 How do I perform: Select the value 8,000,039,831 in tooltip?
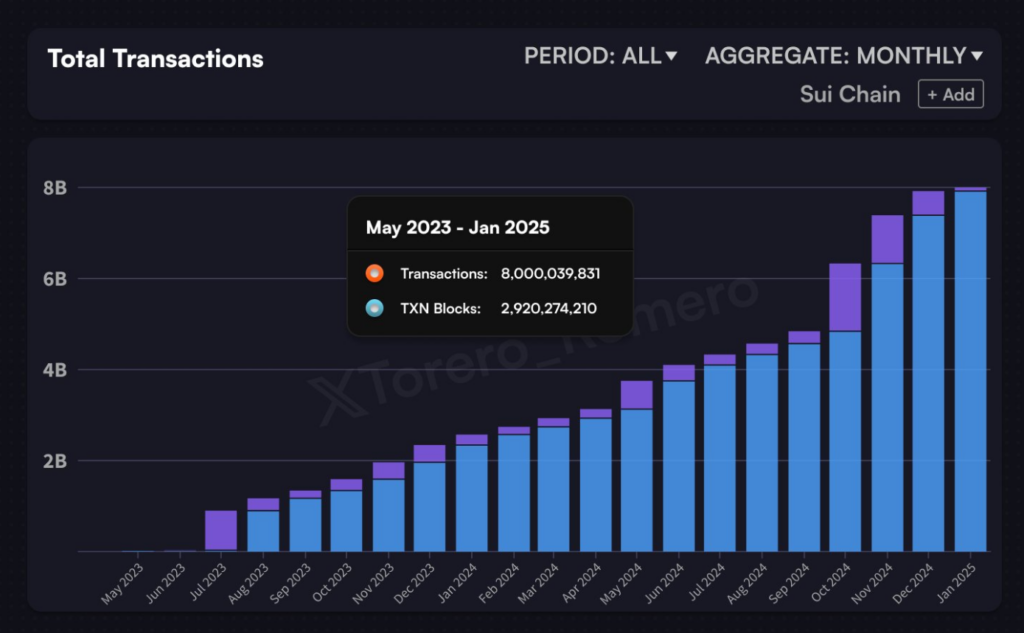[x=551, y=274]
